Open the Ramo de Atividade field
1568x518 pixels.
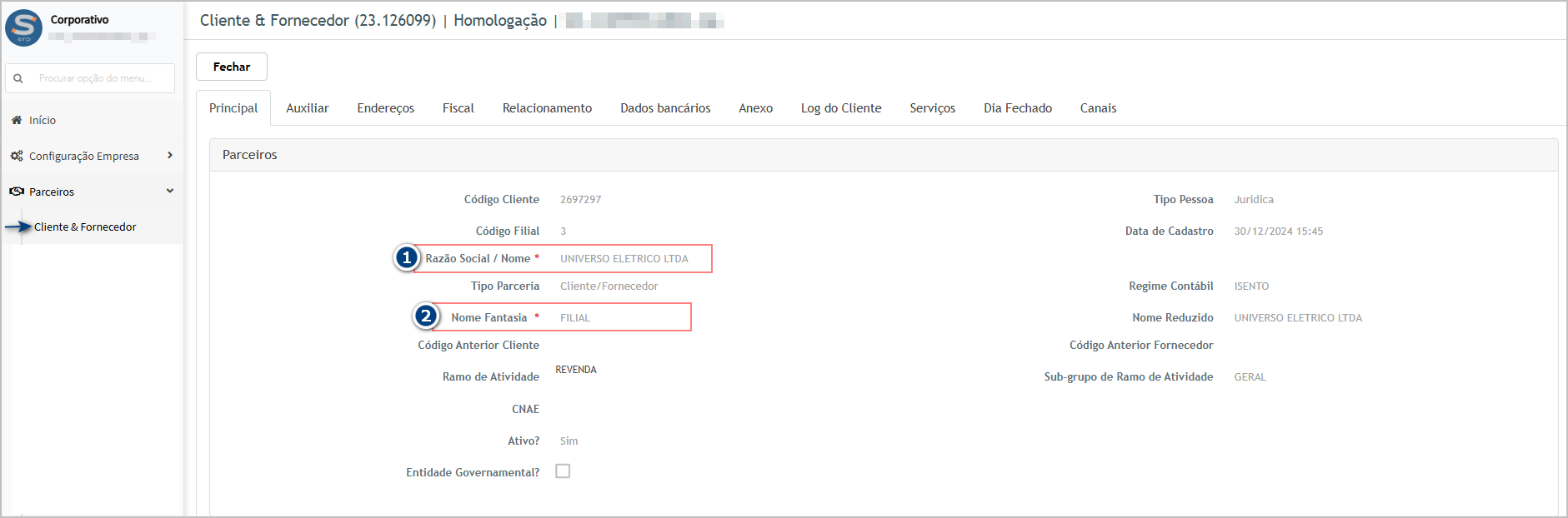576,370
